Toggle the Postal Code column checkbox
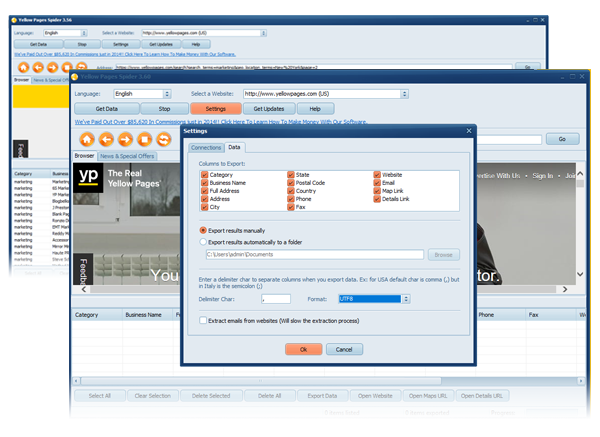 pos(291,183)
